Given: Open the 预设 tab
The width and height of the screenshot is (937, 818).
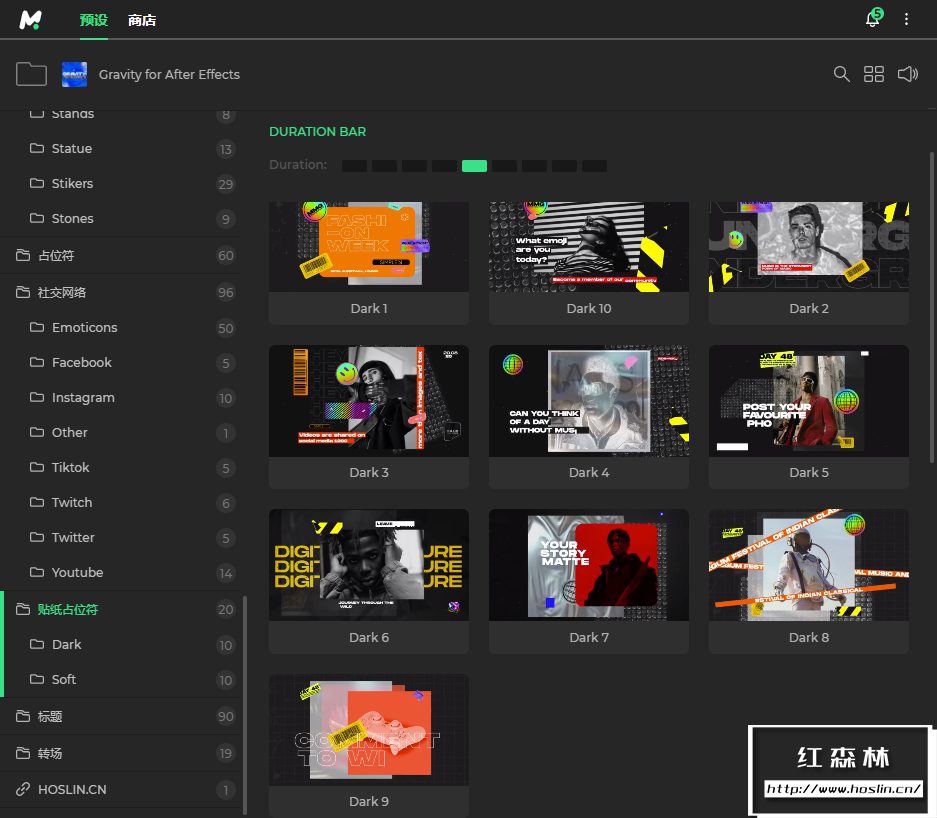Looking at the screenshot, I should coord(94,20).
